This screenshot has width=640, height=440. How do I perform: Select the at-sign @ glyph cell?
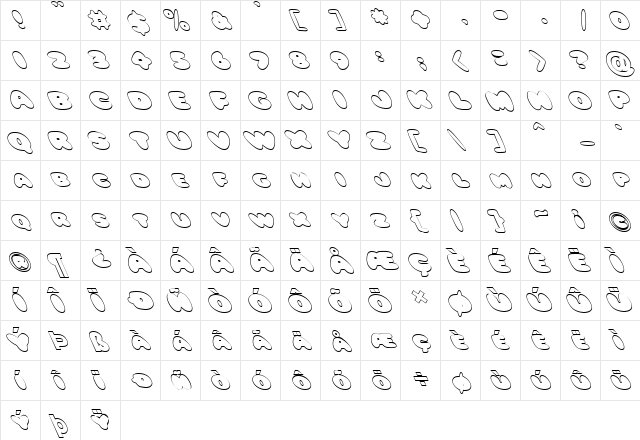pos(620,60)
